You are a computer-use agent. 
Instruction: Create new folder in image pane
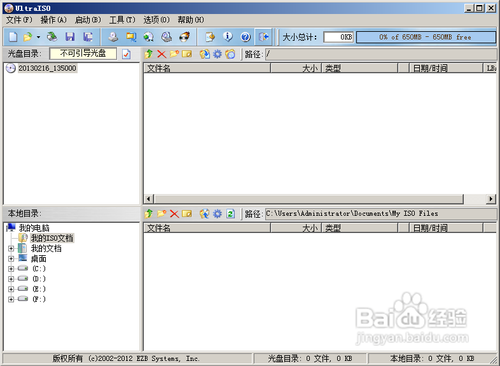pyautogui.click(x=174, y=54)
